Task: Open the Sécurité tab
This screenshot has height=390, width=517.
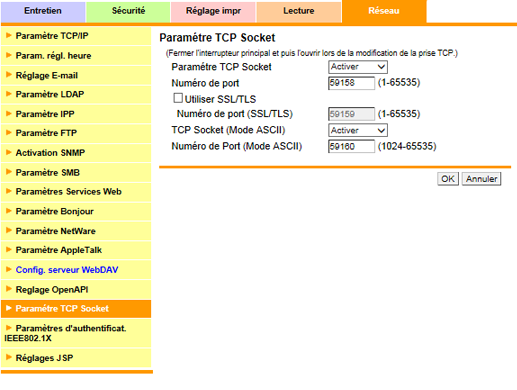Action: (x=128, y=11)
